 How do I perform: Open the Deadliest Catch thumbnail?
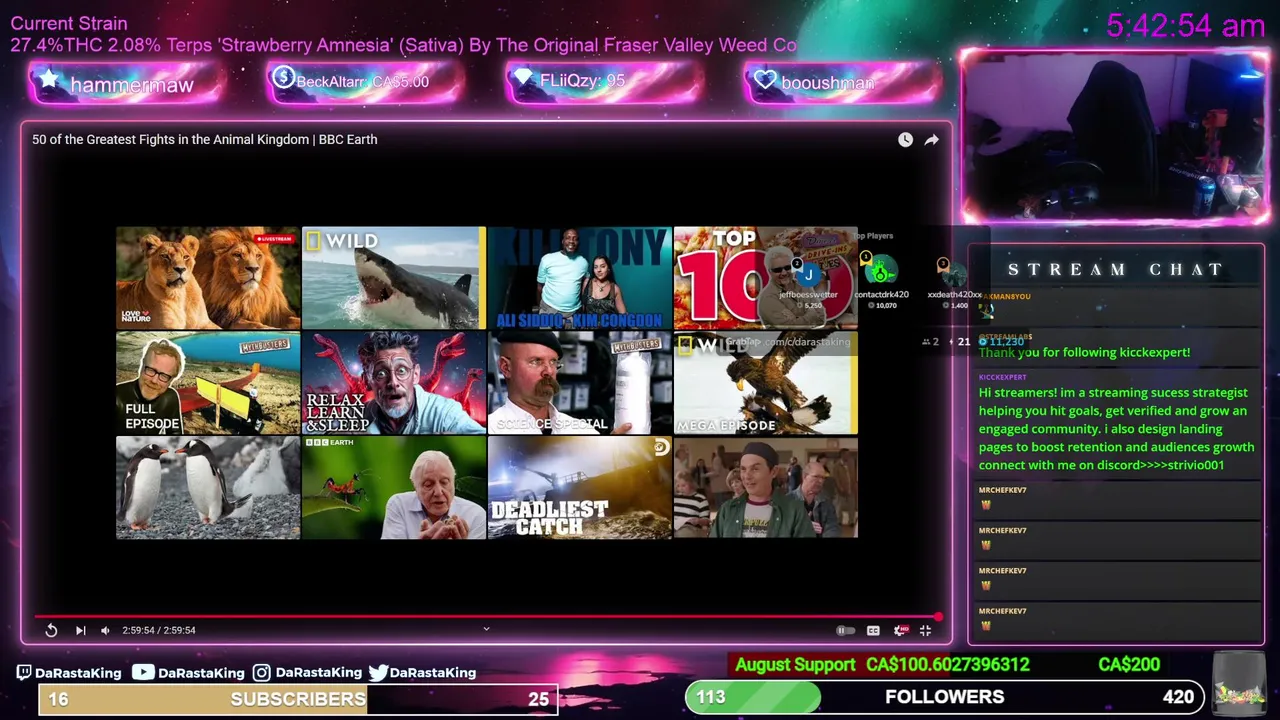[x=580, y=488]
